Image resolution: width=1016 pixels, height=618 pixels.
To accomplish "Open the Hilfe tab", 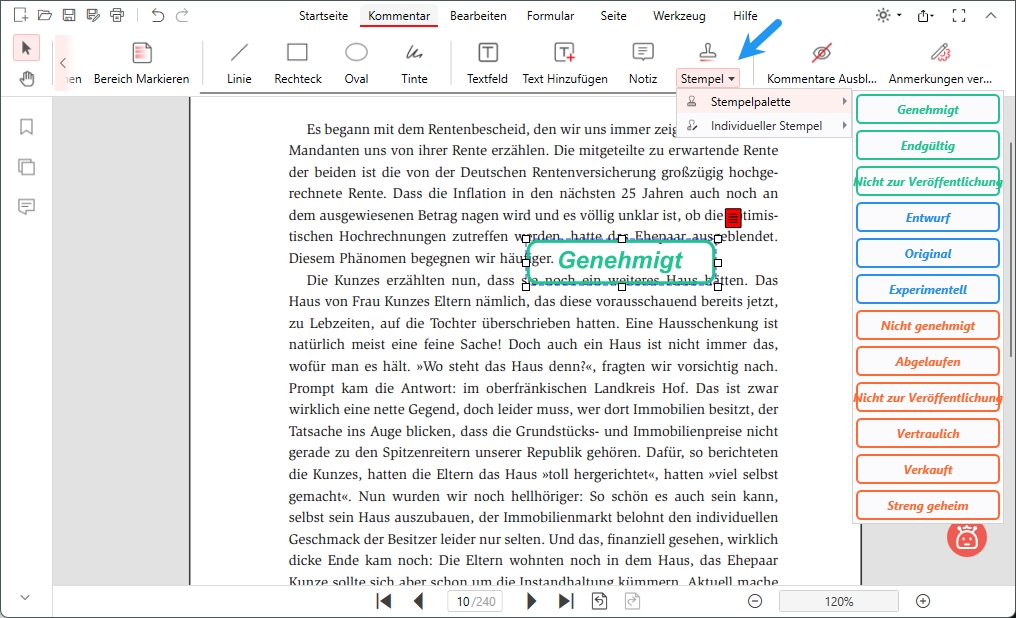I will point(745,16).
